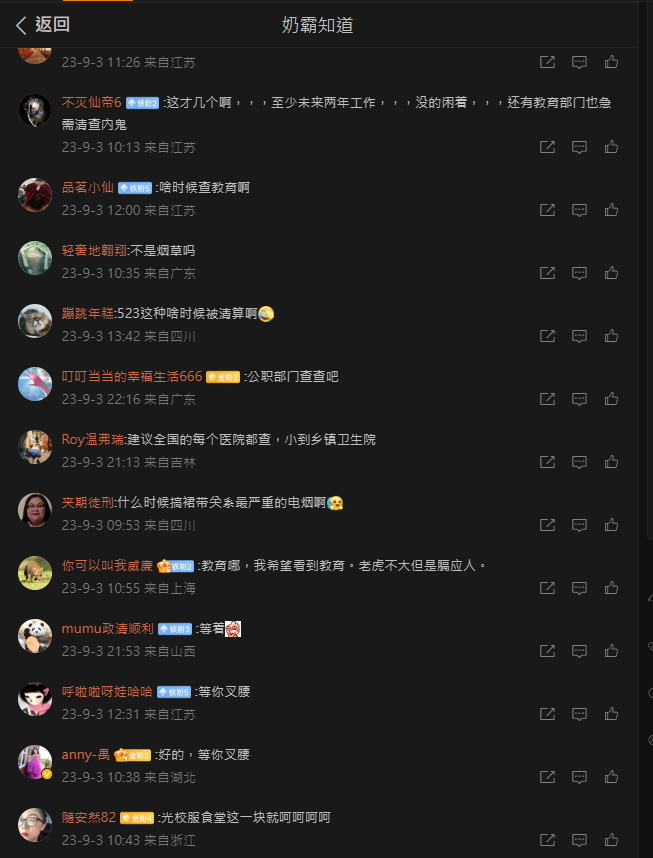Like the comment by 不灭仙帝6
This screenshot has height=858, width=653.
pyautogui.click(x=611, y=147)
